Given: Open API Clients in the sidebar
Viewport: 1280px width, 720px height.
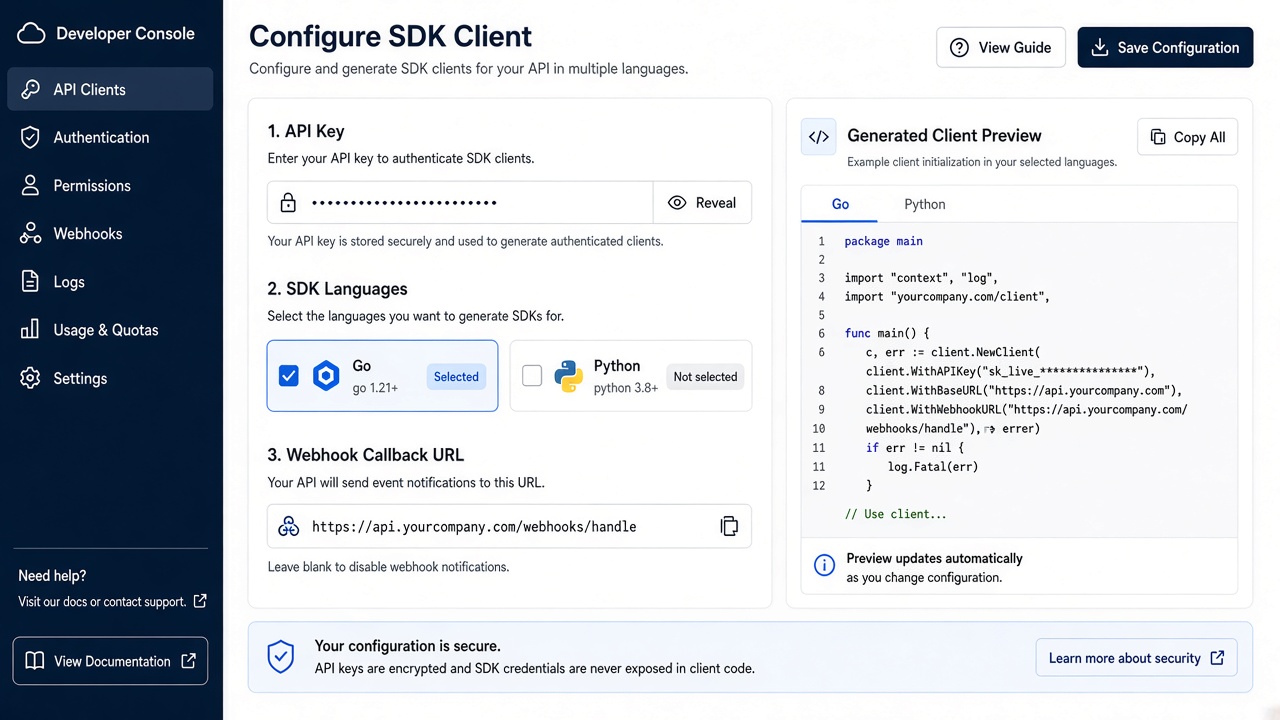Looking at the screenshot, I should coord(110,89).
